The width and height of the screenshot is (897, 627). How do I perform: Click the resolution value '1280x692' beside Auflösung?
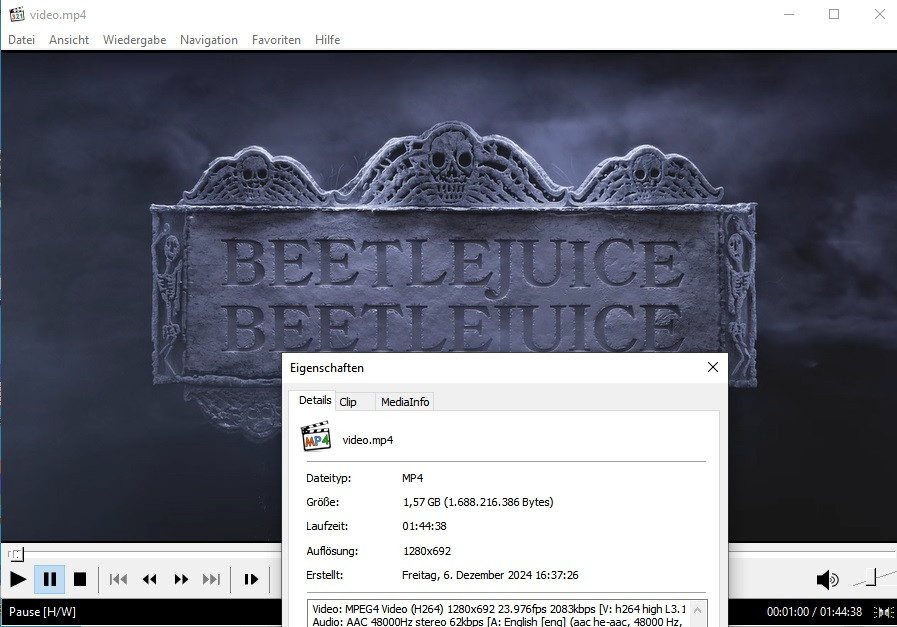(x=427, y=551)
